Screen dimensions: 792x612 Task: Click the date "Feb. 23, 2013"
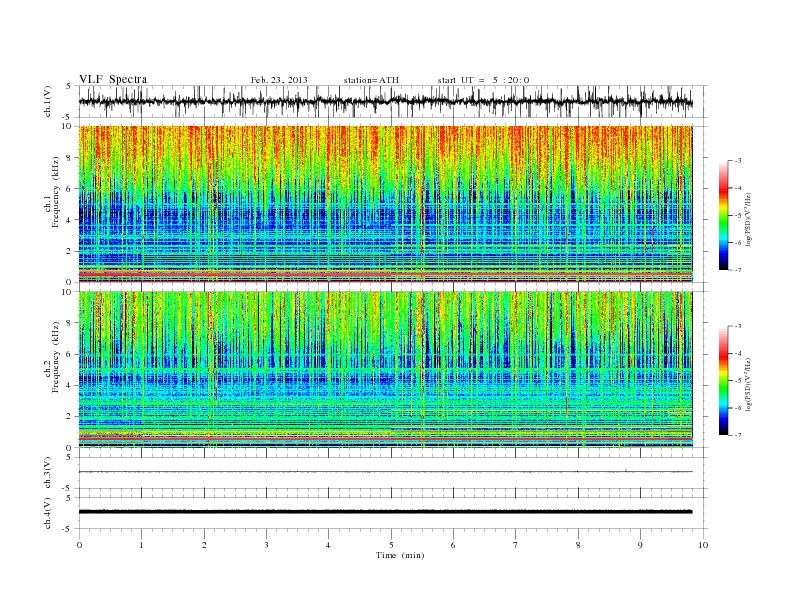(x=279, y=80)
